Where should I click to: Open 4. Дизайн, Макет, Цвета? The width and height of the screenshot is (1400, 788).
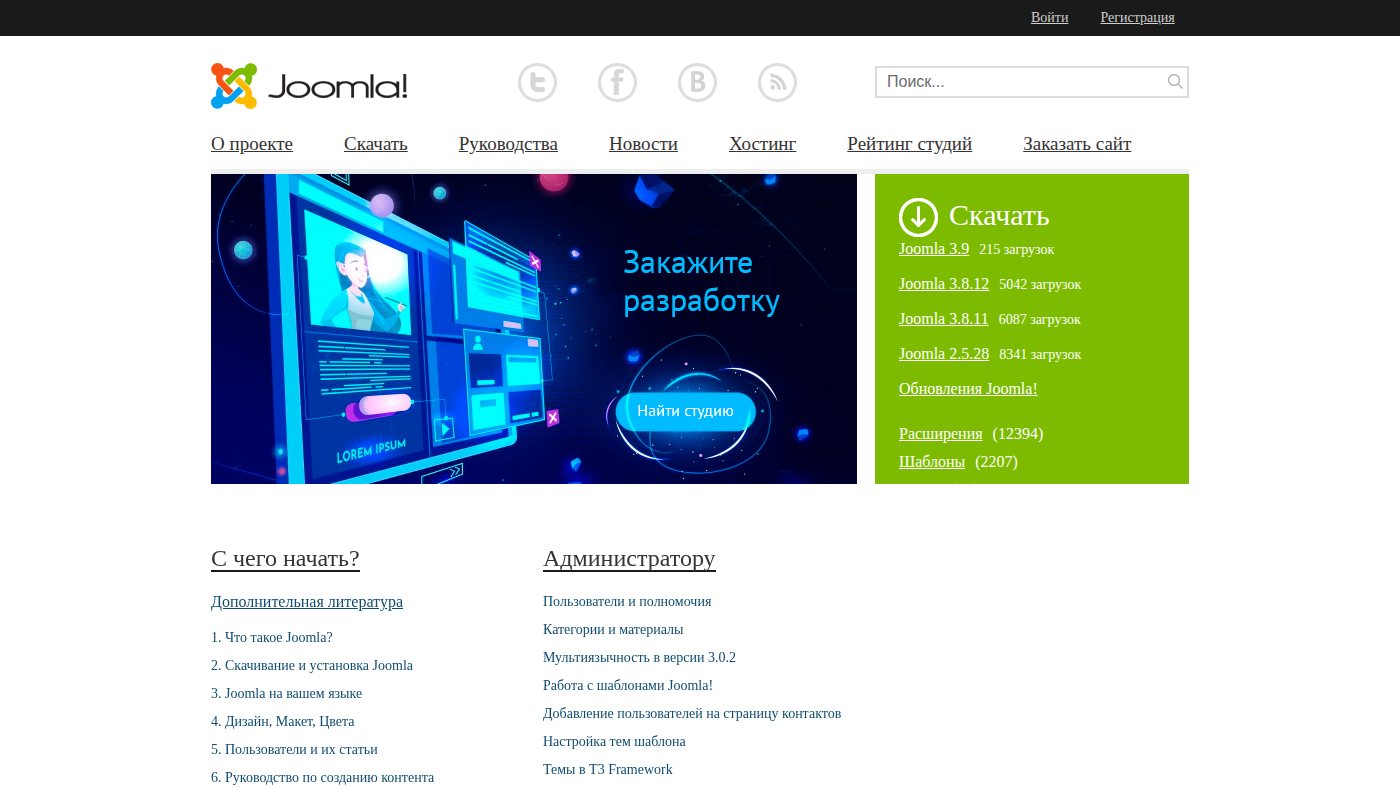coord(283,721)
